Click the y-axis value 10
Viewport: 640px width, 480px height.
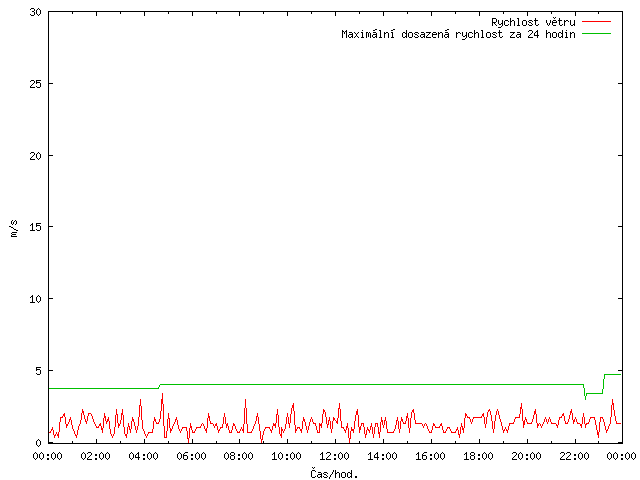pyautogui.click(x=36, y=299)
